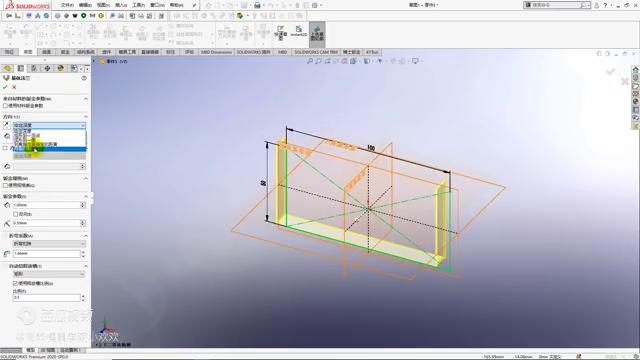
Task: Select the highlighted option in end condition list
Action: click(49, 149)
